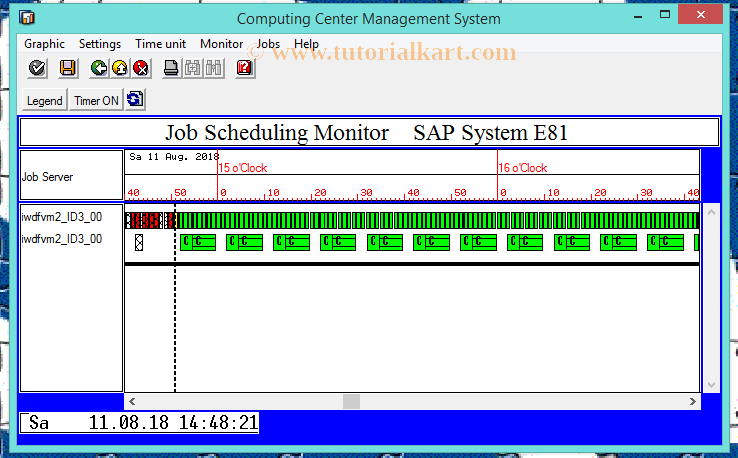
Task: Open the Settings menu
Action: 100,44
